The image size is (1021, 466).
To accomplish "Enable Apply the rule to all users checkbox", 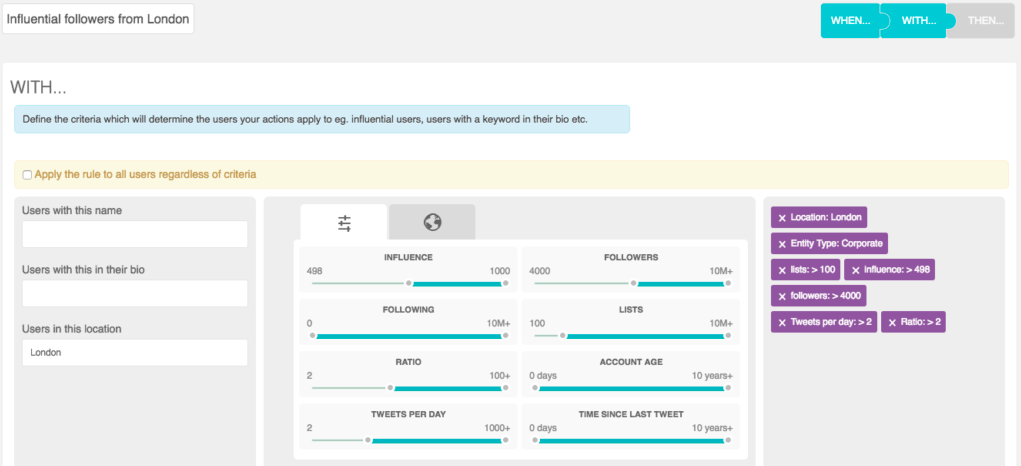I will coord(27,174).
